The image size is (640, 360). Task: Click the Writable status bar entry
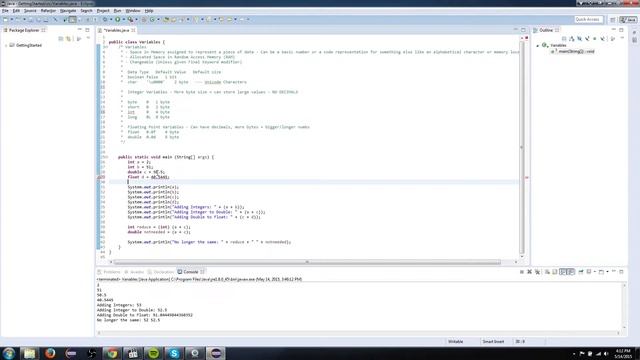click(x=456, y=342)
